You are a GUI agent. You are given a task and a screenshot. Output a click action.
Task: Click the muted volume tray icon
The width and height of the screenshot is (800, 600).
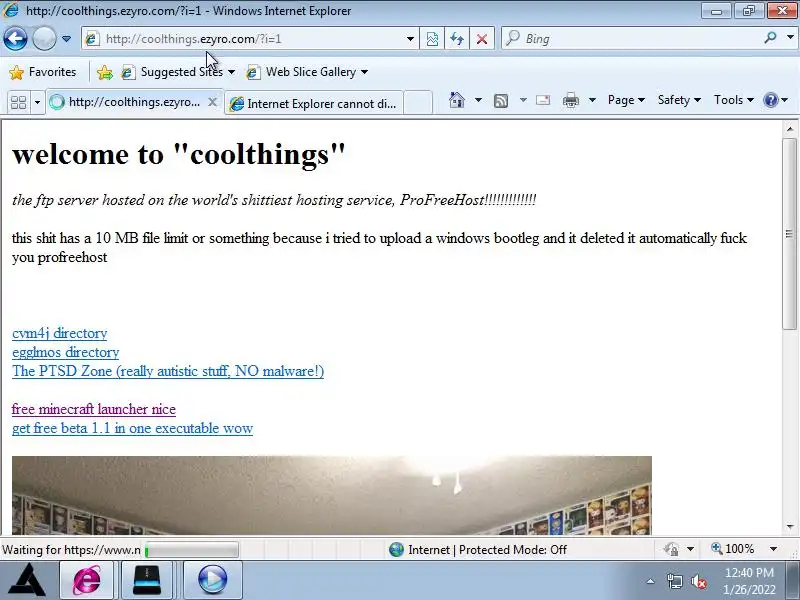[698, 582]
